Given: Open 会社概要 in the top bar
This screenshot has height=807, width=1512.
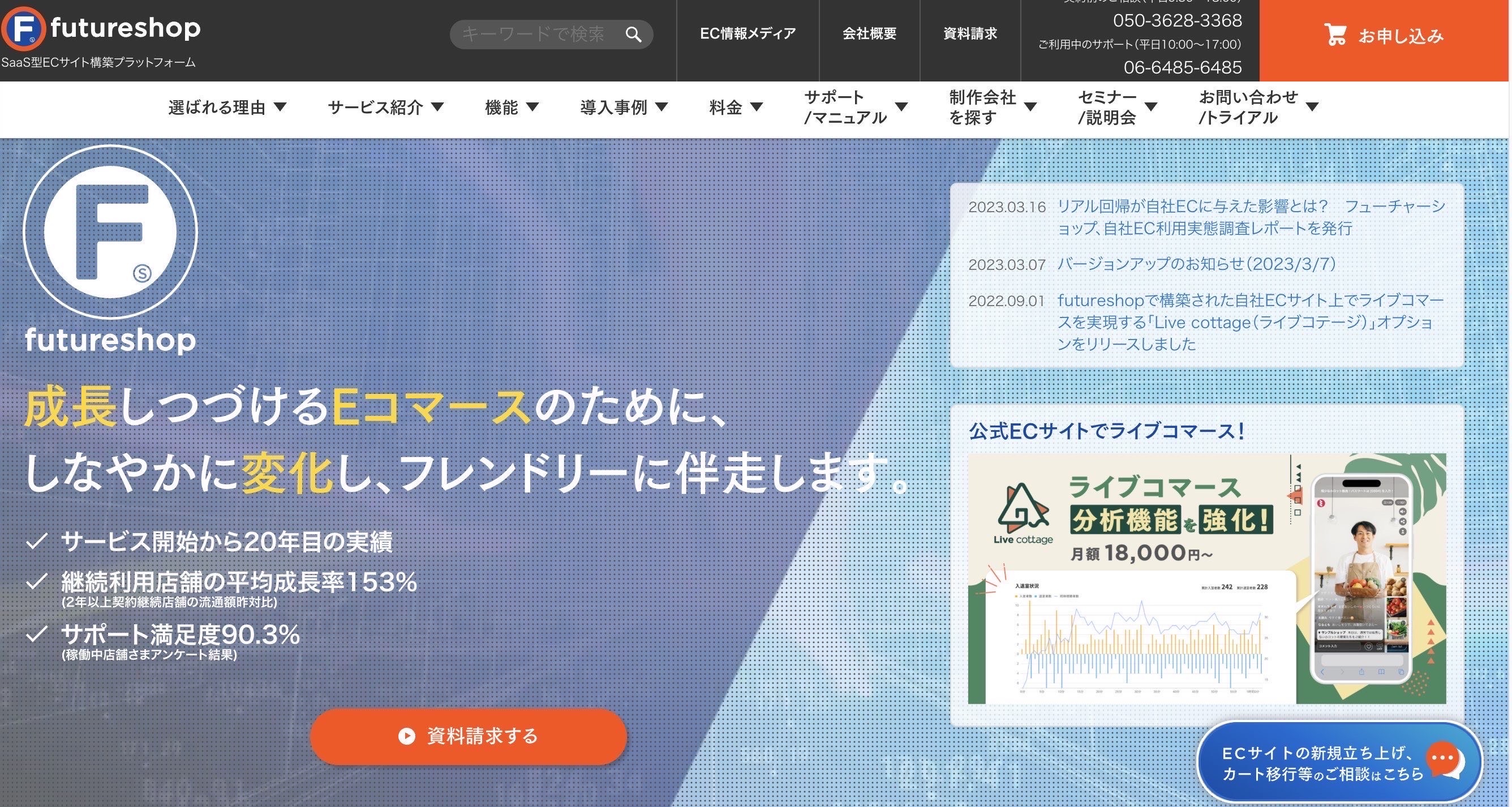Looking at the screenshot, I should (869, 33).
